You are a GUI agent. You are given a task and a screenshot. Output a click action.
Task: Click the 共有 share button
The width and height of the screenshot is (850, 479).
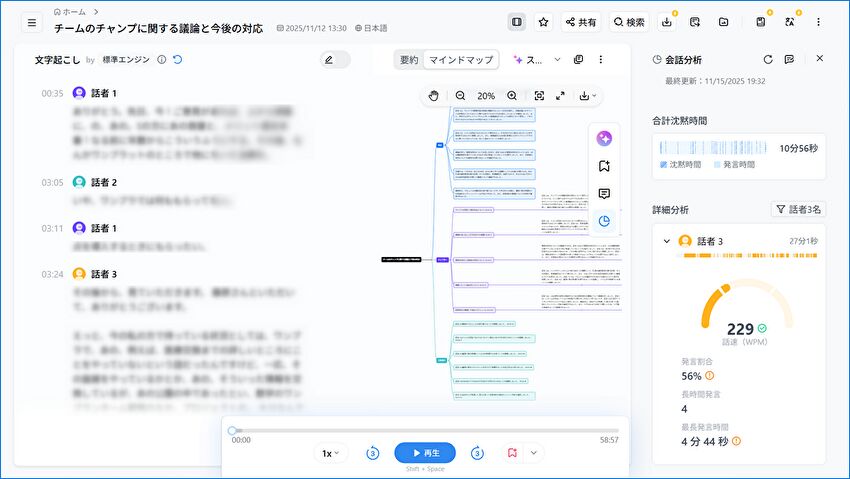(x=581, y=22)
